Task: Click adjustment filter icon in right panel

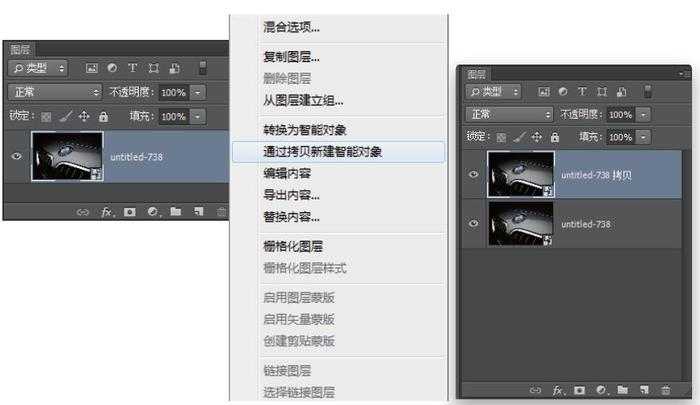Action: (x=563, y=92)
